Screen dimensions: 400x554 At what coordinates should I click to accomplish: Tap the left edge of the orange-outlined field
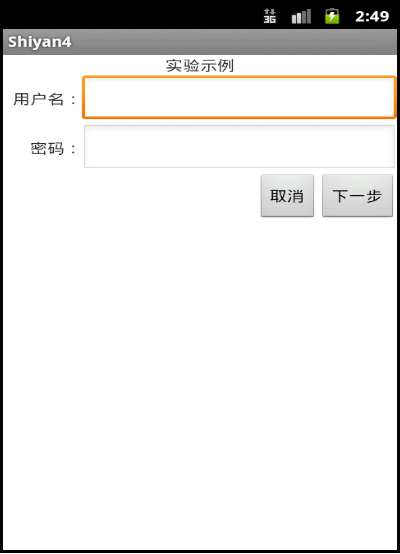[x=88, y=97]
